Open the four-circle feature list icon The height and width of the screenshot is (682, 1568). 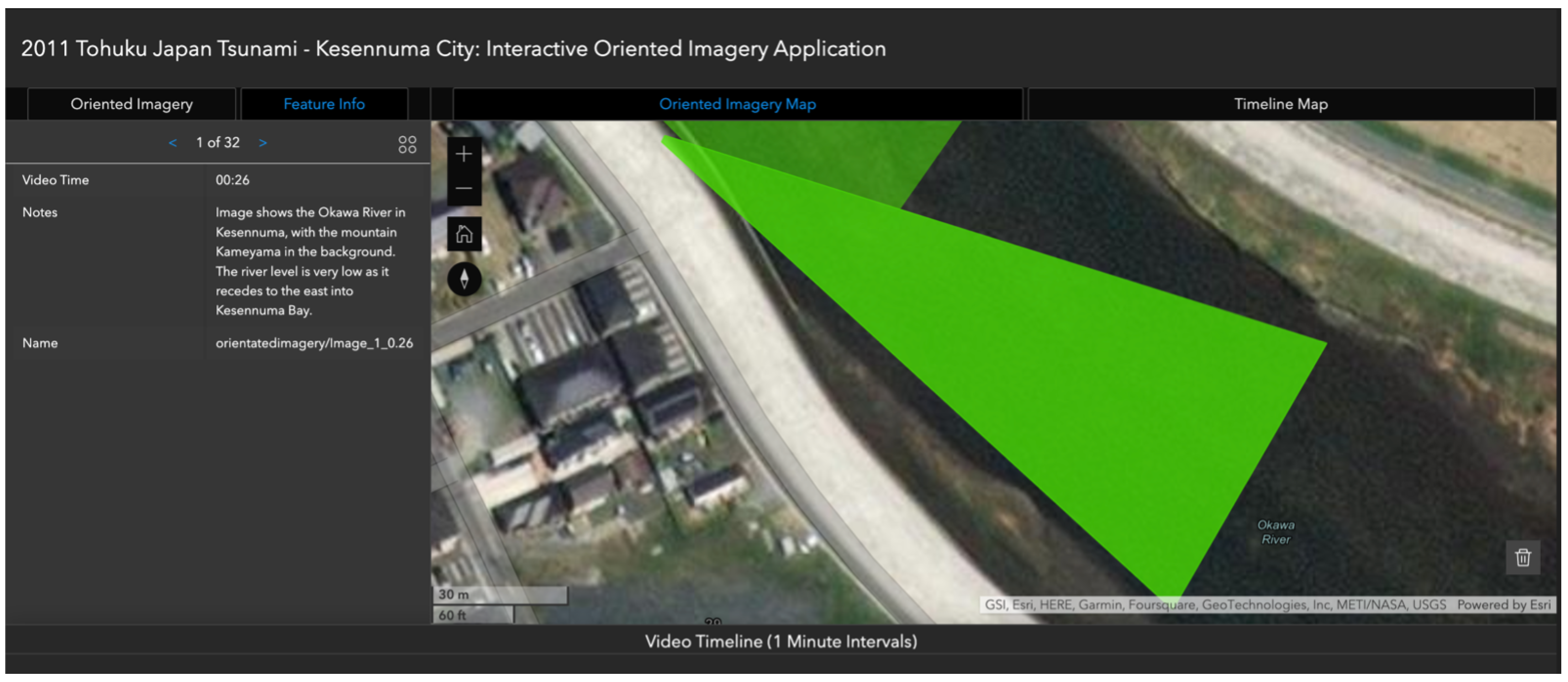(x=407, y=144)
